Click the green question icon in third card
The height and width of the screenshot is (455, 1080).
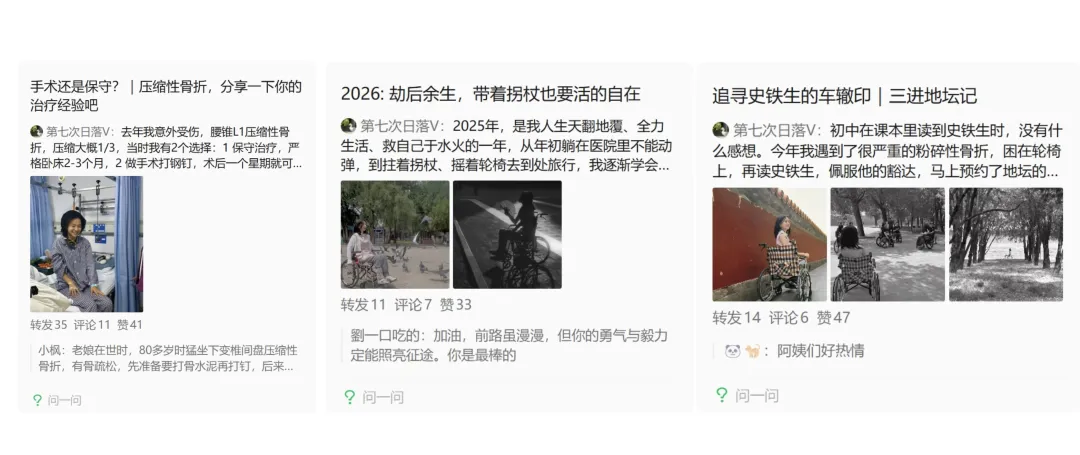pos(721,395)
